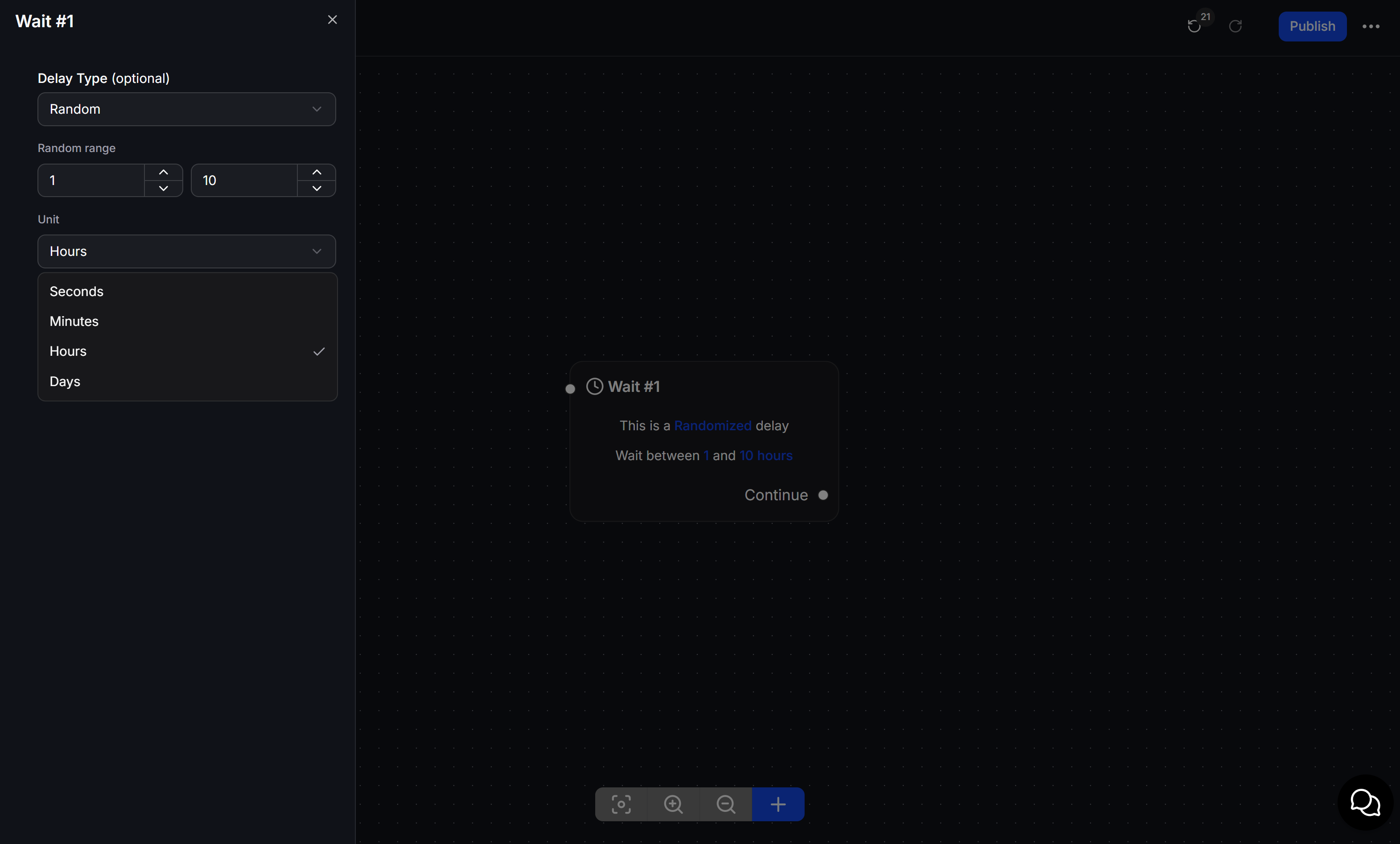Click the Wait #1 panel heading
Screen dimensions: 1400x844
tap(45, 21)
